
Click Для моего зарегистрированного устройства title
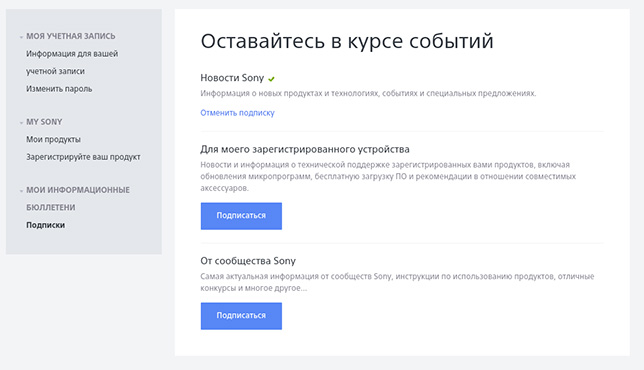coord(305,149)
